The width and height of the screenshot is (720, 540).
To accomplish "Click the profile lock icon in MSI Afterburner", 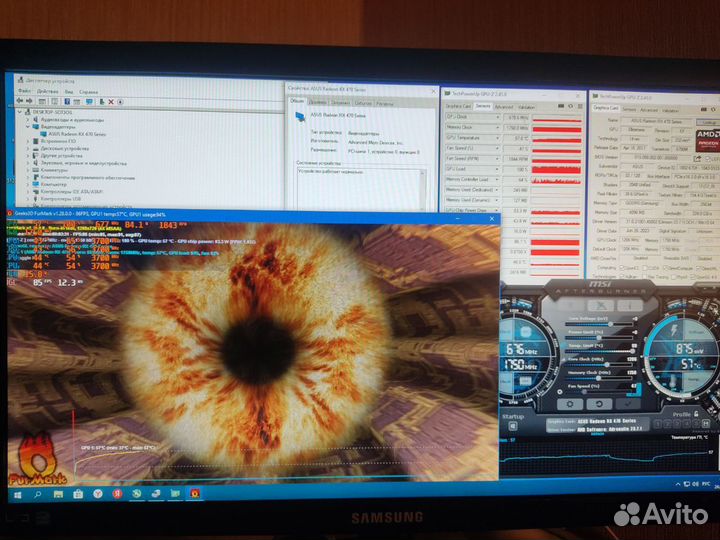I will pyautogui.click(x=696, y=414).
